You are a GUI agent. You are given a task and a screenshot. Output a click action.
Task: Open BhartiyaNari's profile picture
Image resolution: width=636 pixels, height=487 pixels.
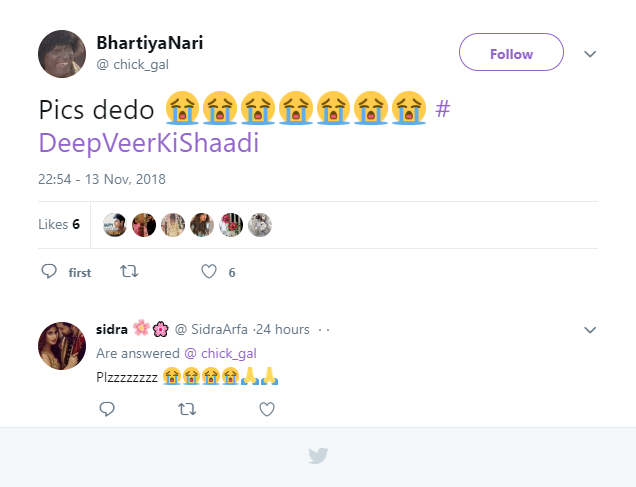[x=62, y=54]
